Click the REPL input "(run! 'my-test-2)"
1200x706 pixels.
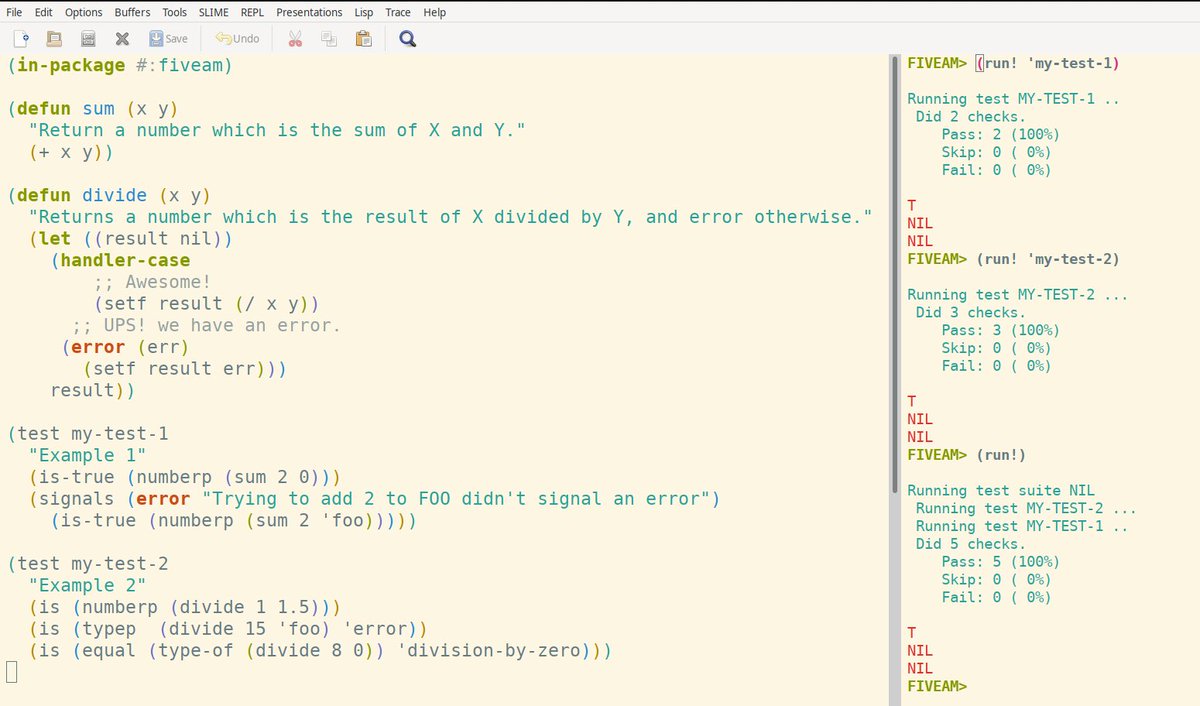coord(1048,259)
